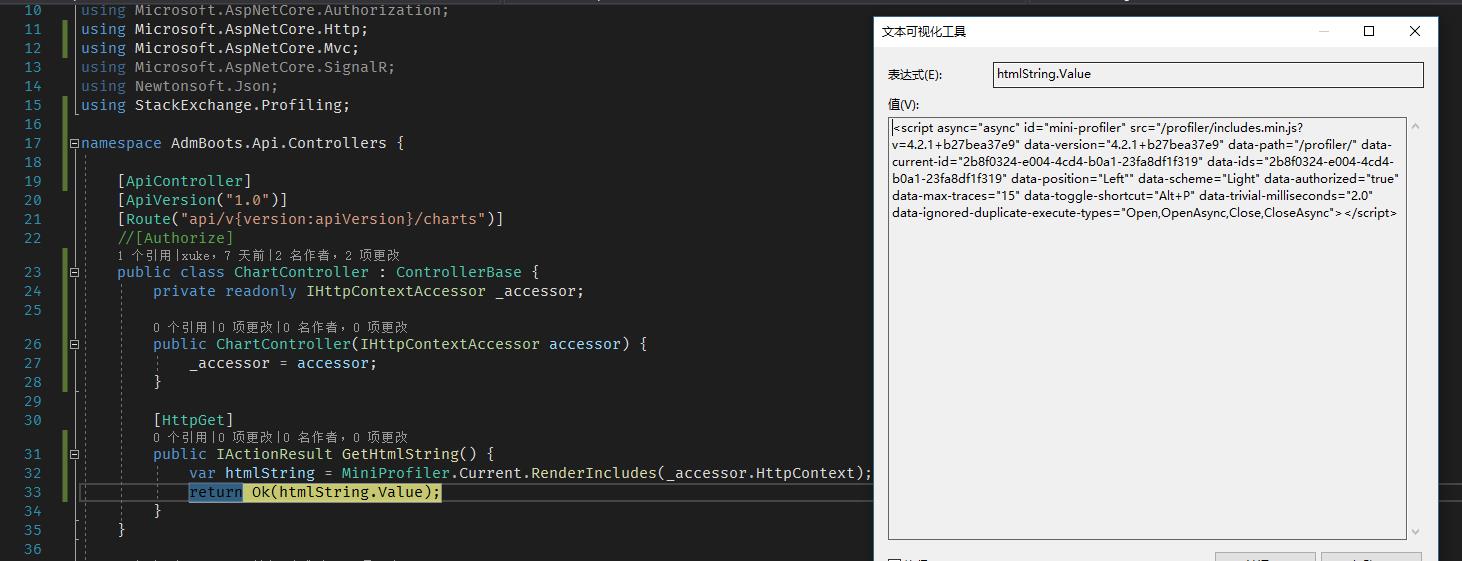Image resolution: width=1462 pixels, height=561 pixels.
Task: Click the RenderIncludes method call
Action: coord(593,473)
